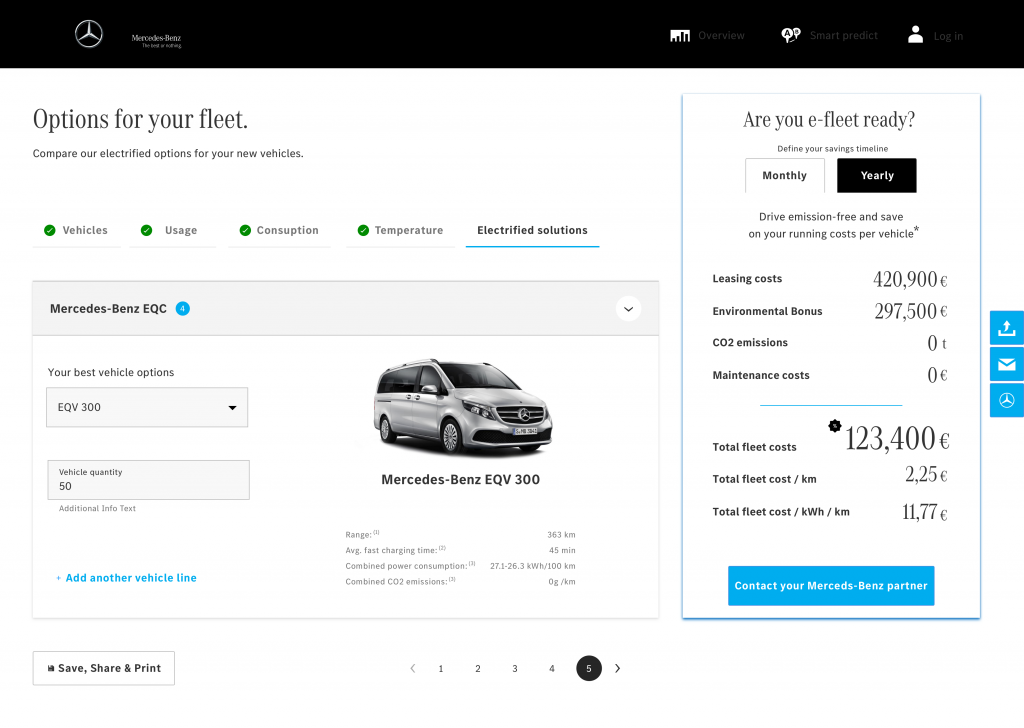Go to next page arrow
Image resolution: width=1024 pixels, height=728 pixels.
click(x=617, y=668)
